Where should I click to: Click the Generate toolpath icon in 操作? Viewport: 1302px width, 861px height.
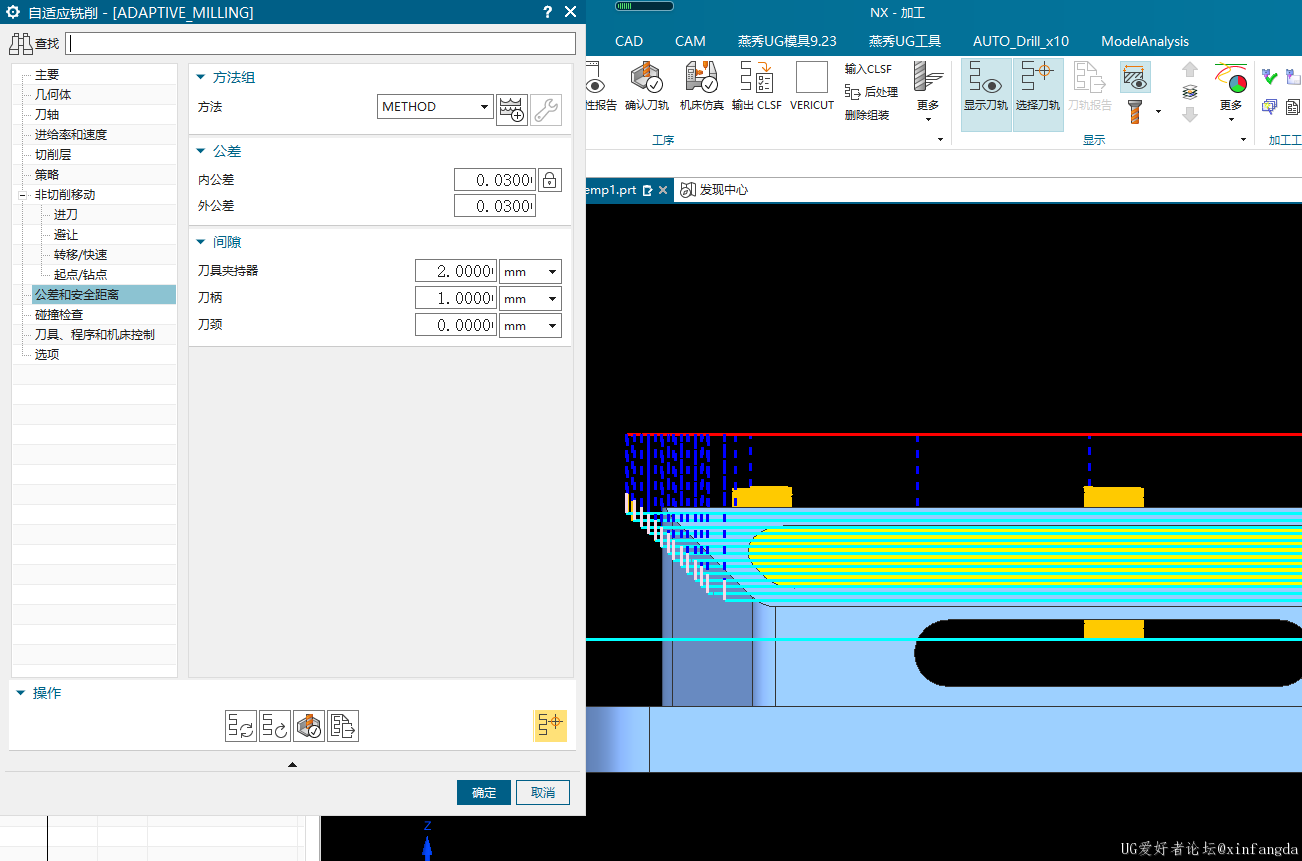pos(241,726)
